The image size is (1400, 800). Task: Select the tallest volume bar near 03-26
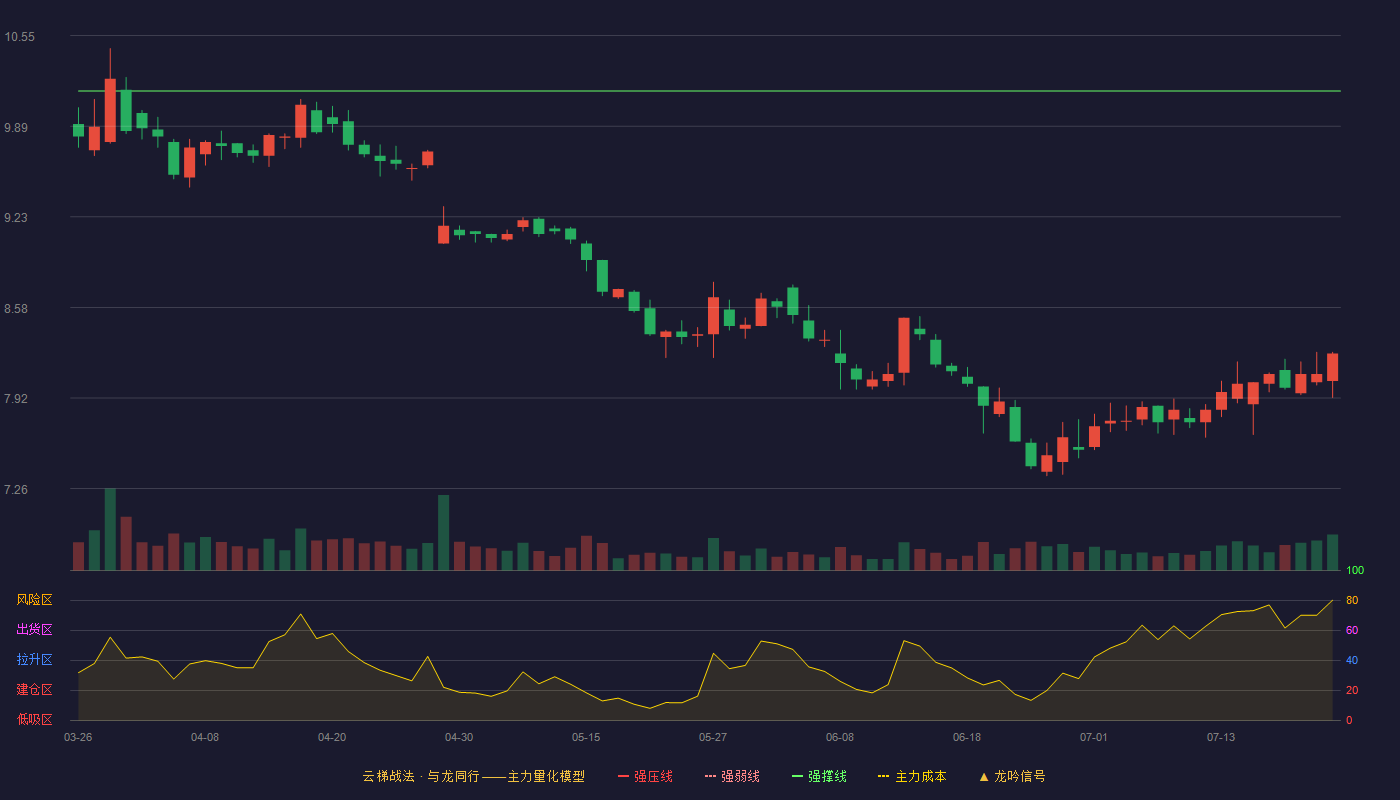pyautogui.click(x=110, y=529)
